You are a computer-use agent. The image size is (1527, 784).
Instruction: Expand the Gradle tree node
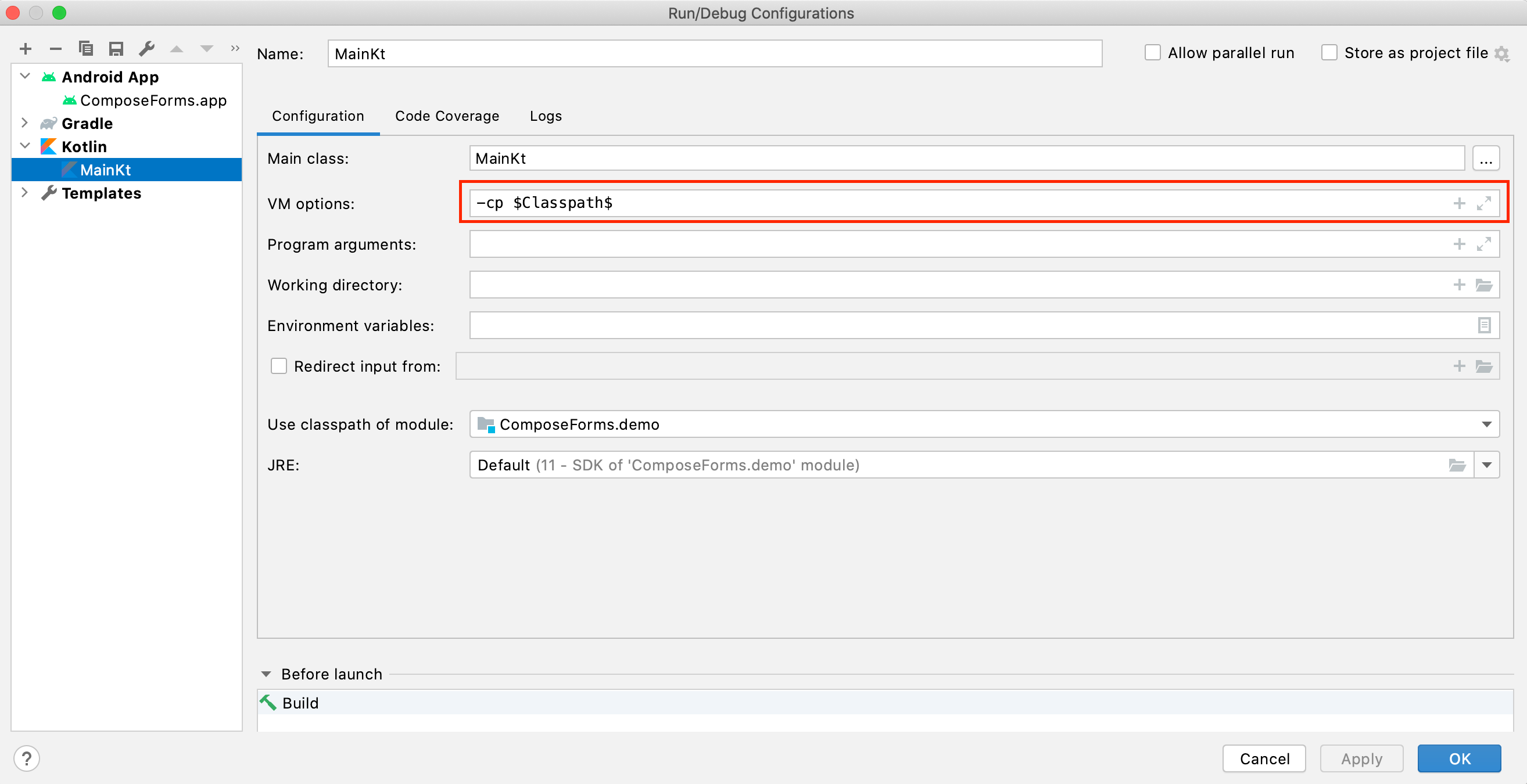24,123
